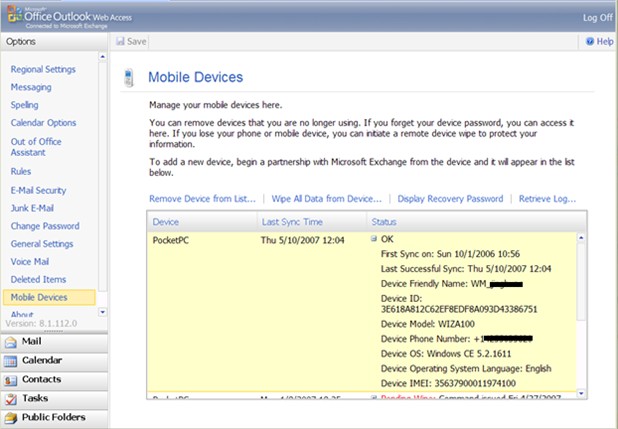Click the Office Outlook logo icon

coord(15,14)
